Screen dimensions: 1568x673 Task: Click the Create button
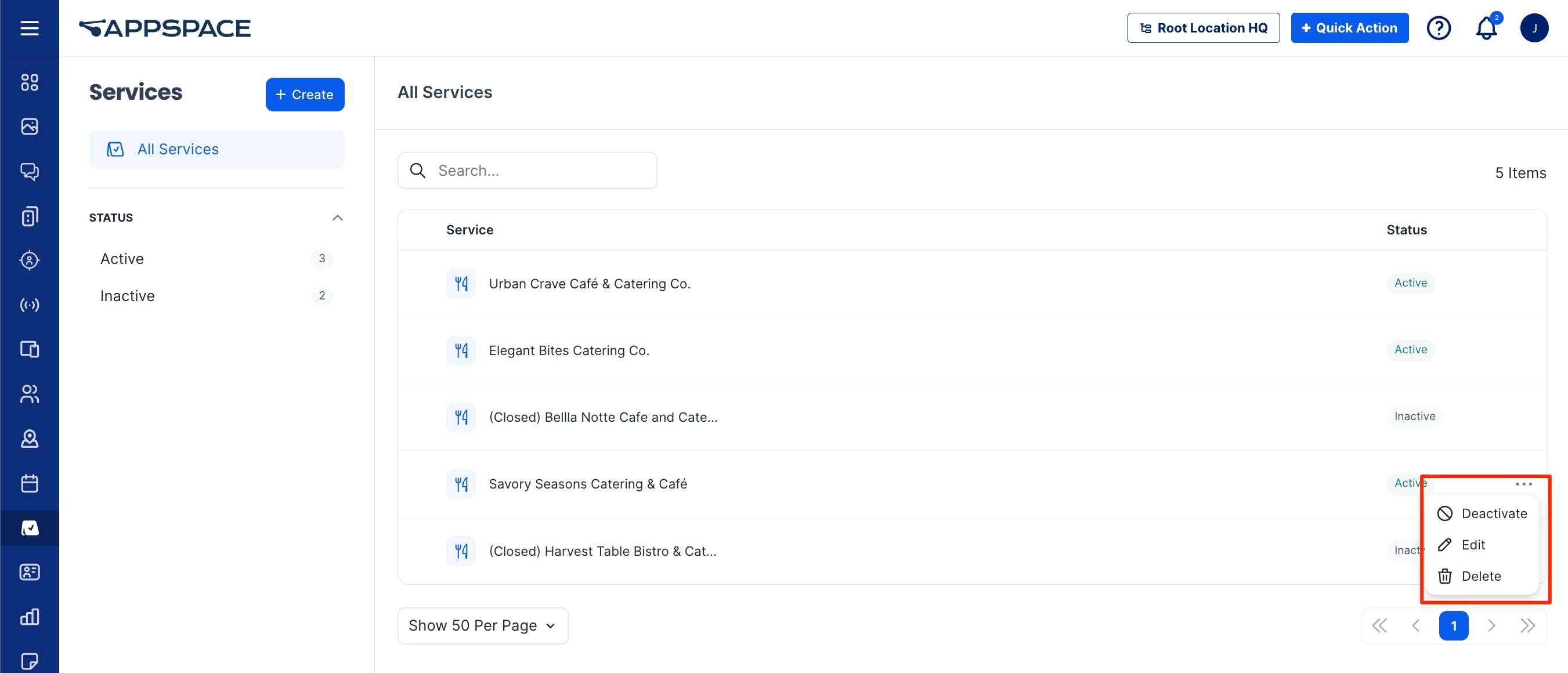304,95
